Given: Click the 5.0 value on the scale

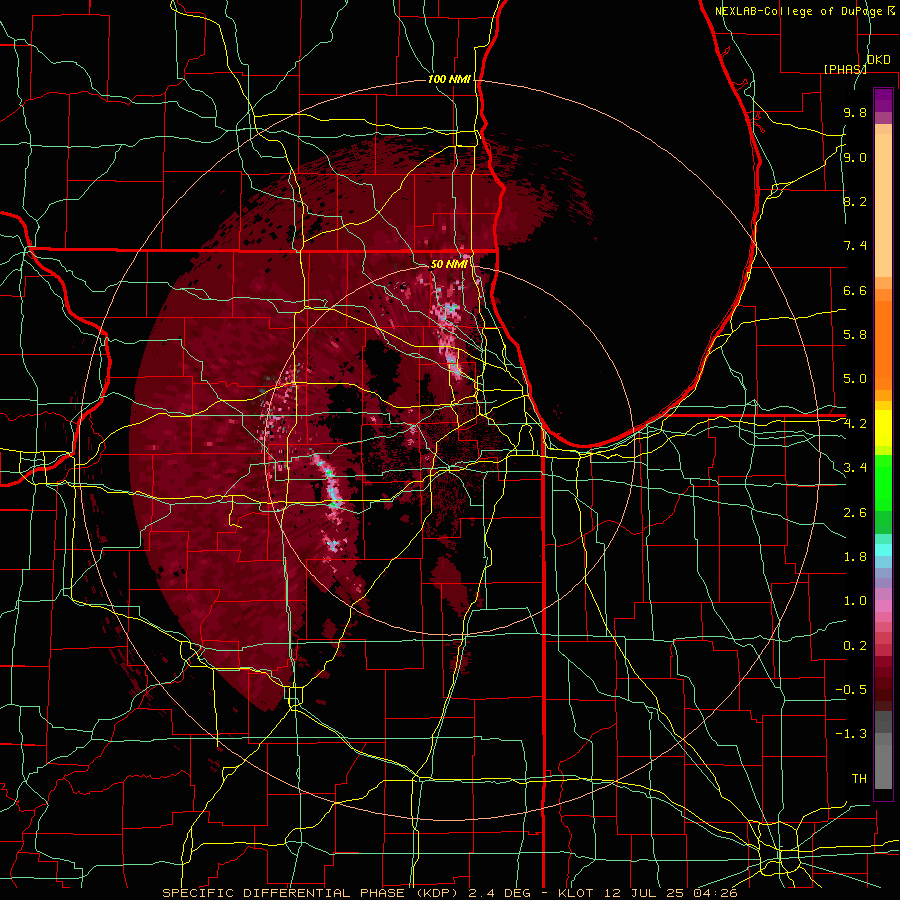Looking at the screenshot, I should tap(855, 379).
